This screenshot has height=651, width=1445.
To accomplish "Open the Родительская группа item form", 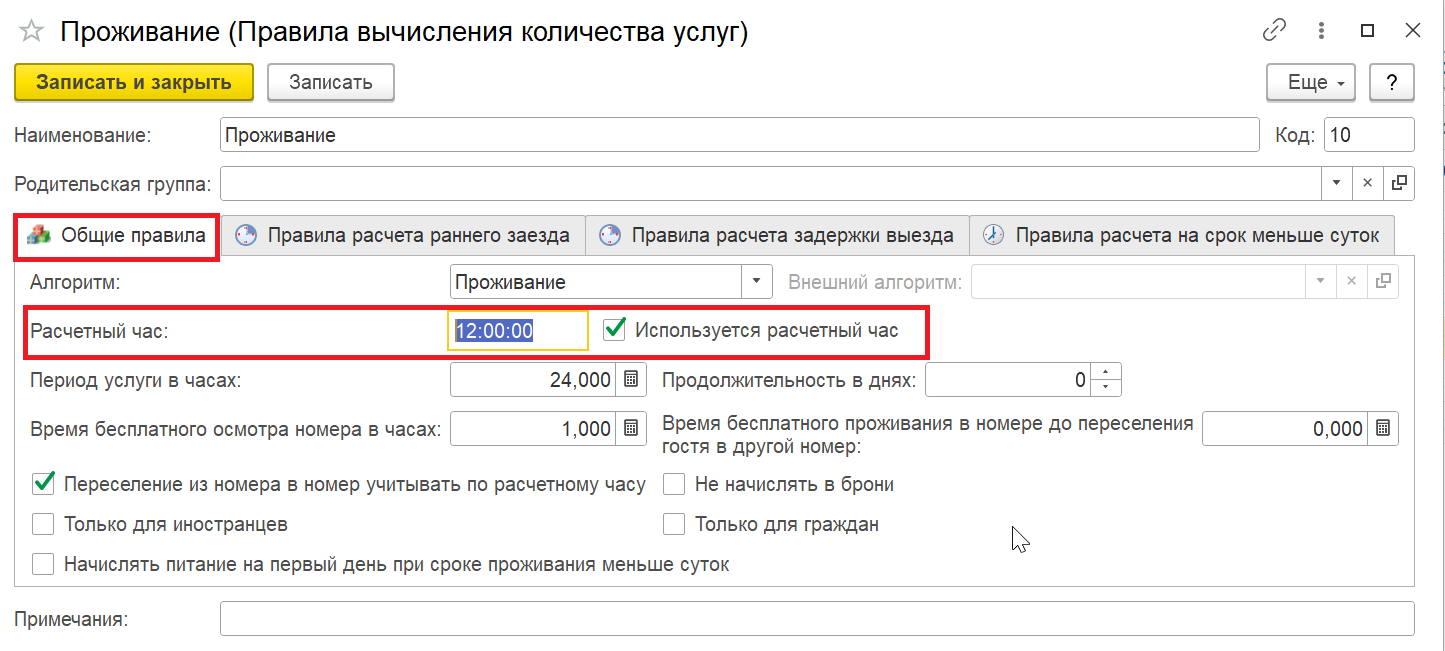I will coord(1399,183).
